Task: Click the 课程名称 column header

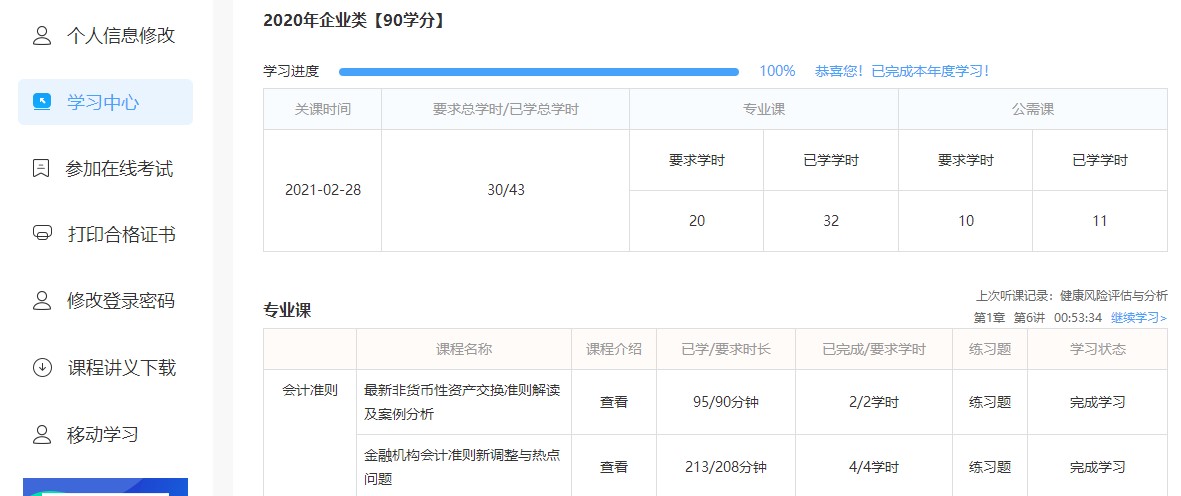Action: (464, 349)
